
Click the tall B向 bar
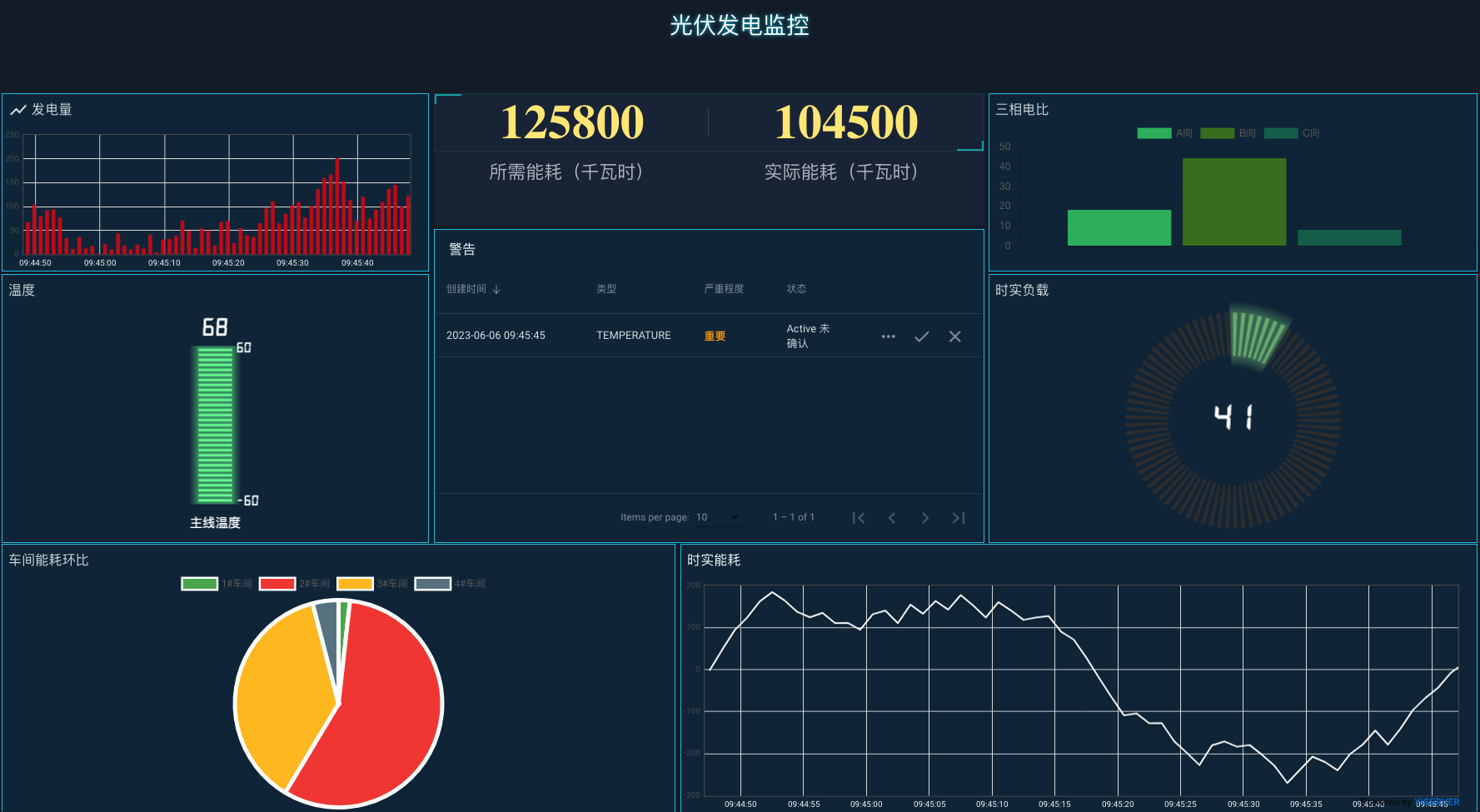[1234, 202]
